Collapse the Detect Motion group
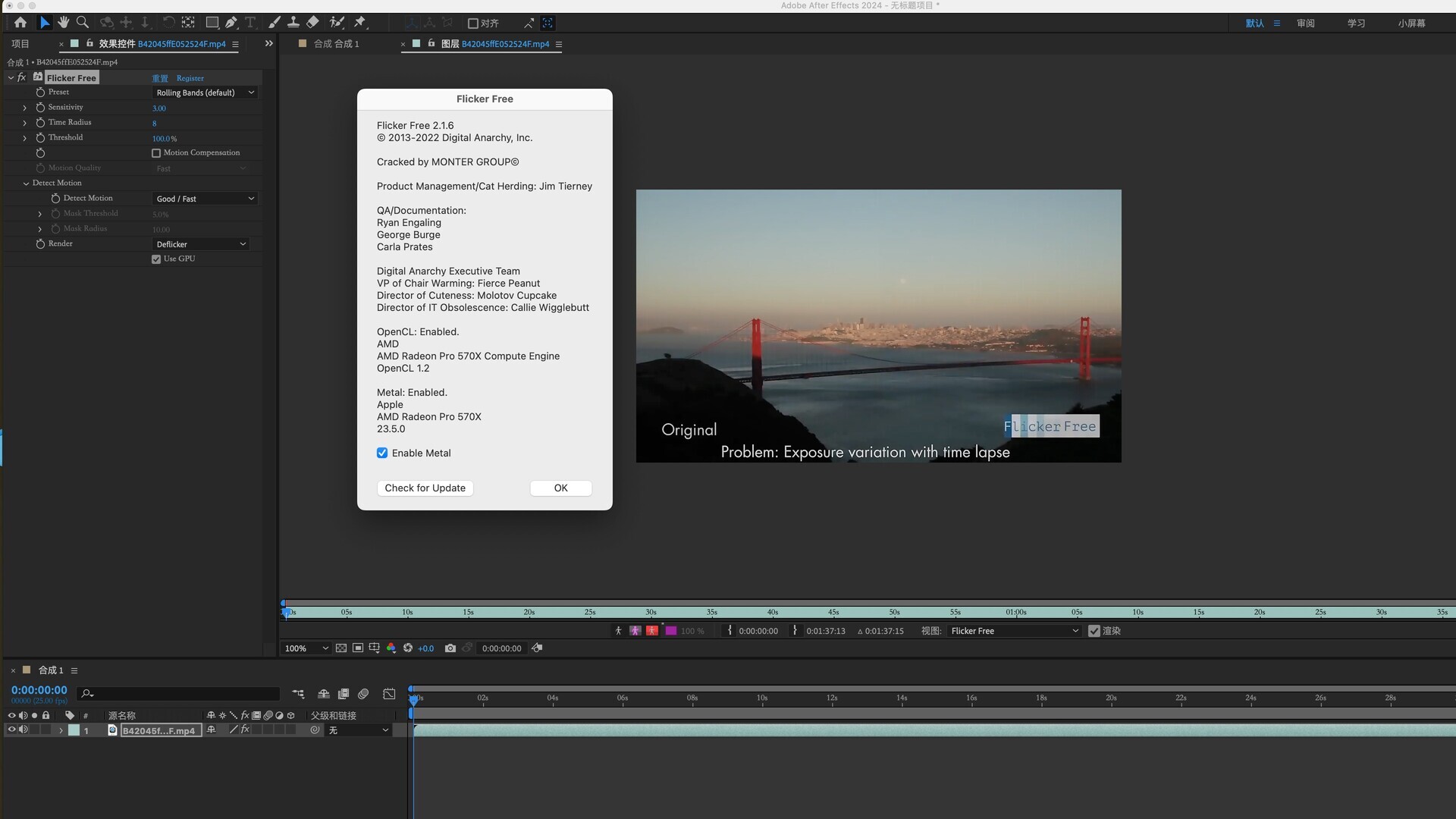This screenshot has width=1456, height=819. pyautogui.click(x=26, y=184)
